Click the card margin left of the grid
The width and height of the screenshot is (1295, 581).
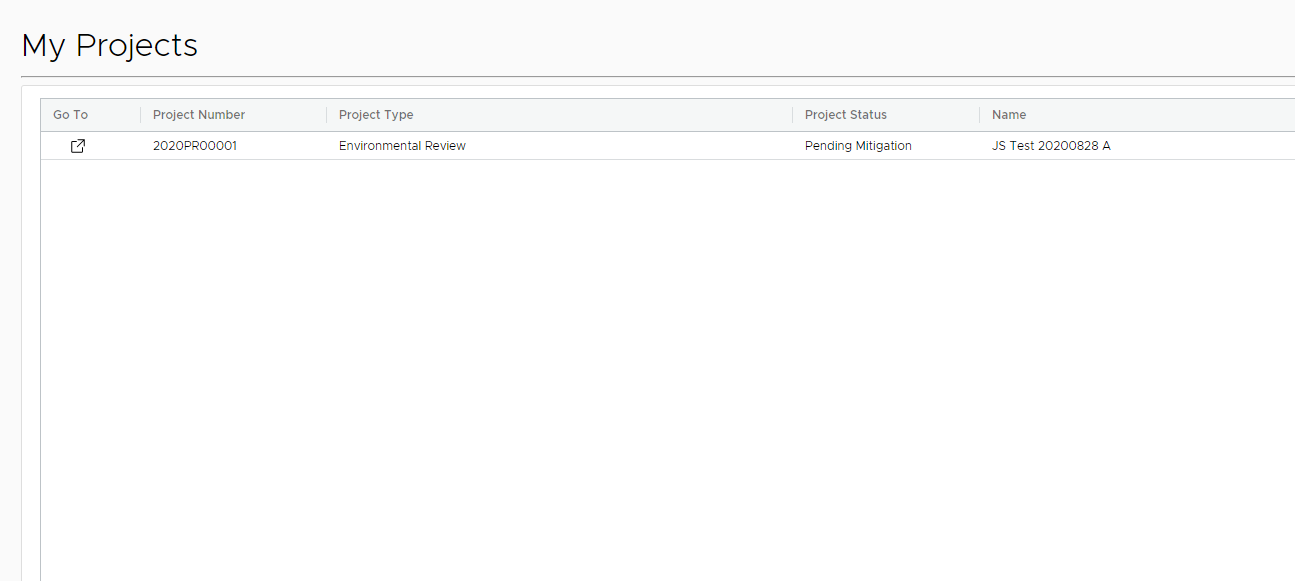point(31,350)
